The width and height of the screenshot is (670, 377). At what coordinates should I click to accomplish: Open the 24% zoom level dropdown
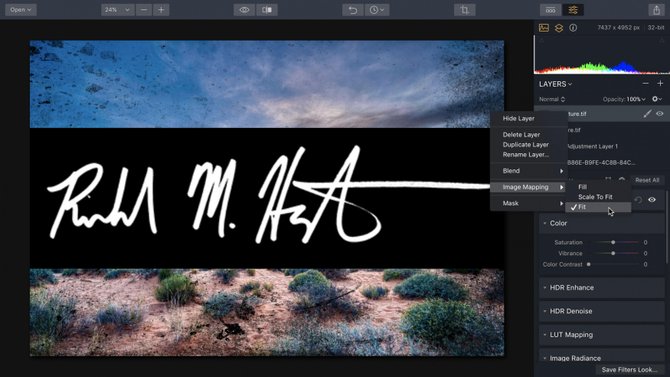pyautogui.click(x=118, y=10)
